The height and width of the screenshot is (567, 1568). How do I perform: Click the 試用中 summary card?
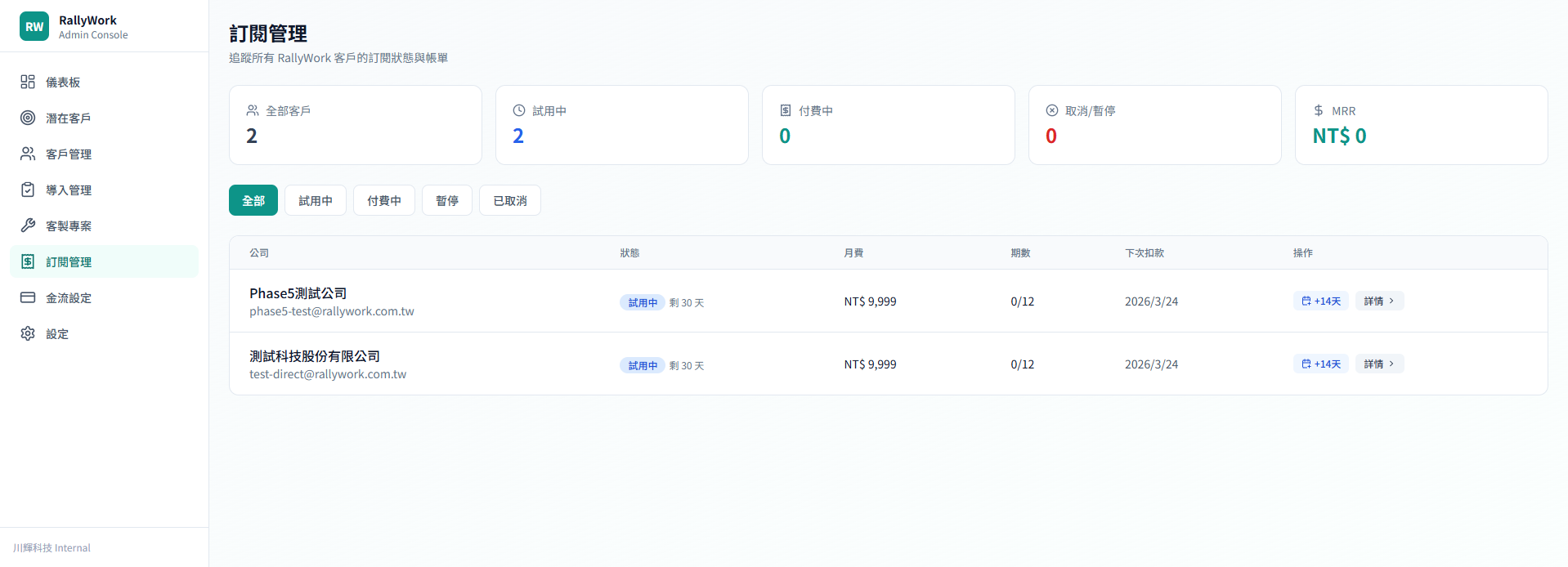coord(622,125)
